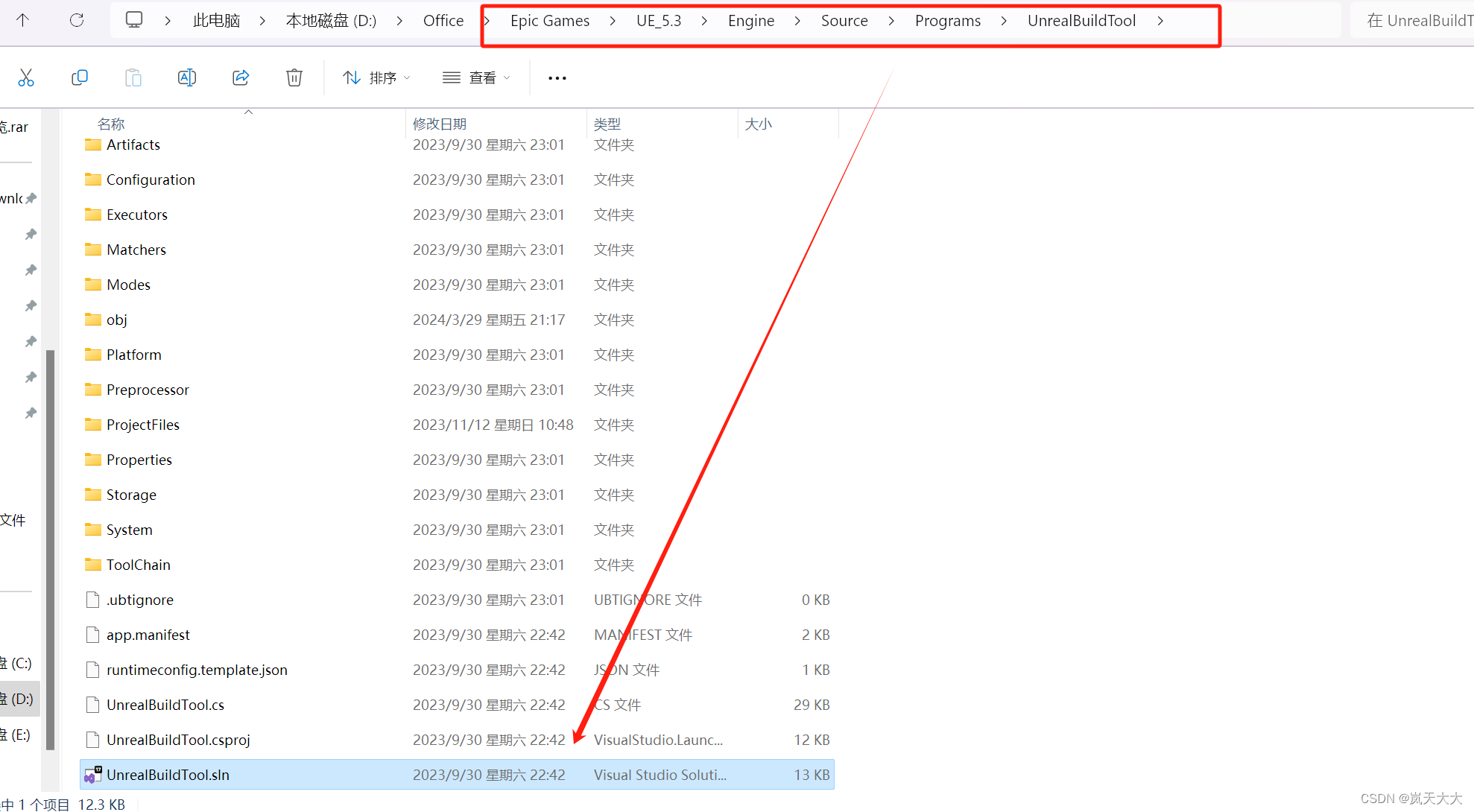
Task: Expand chevron after UE_5.3 breadcrumb
Action: point(704,21)
